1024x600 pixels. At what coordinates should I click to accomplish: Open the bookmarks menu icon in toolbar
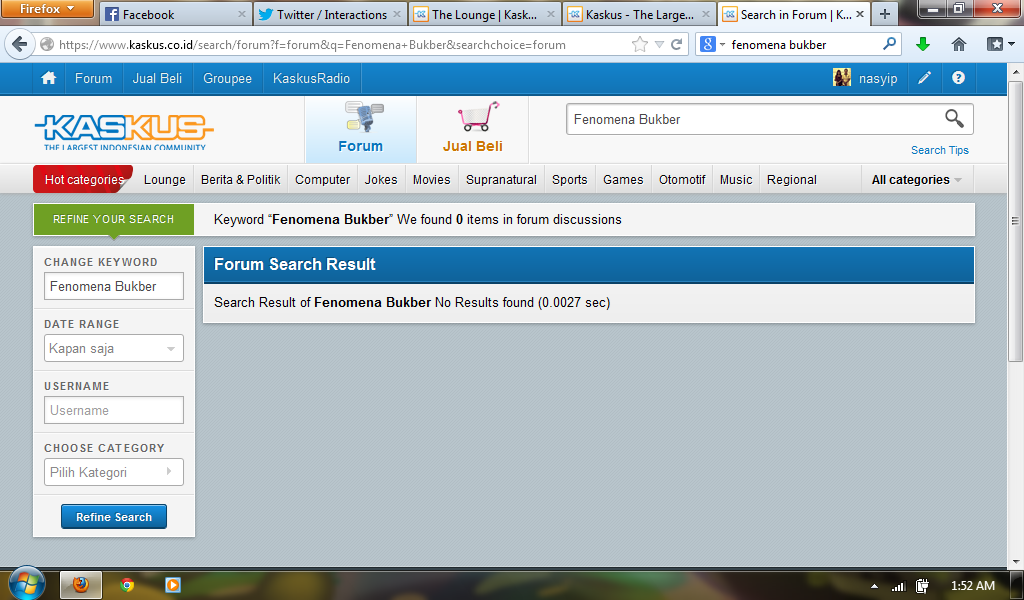[995, 44]
